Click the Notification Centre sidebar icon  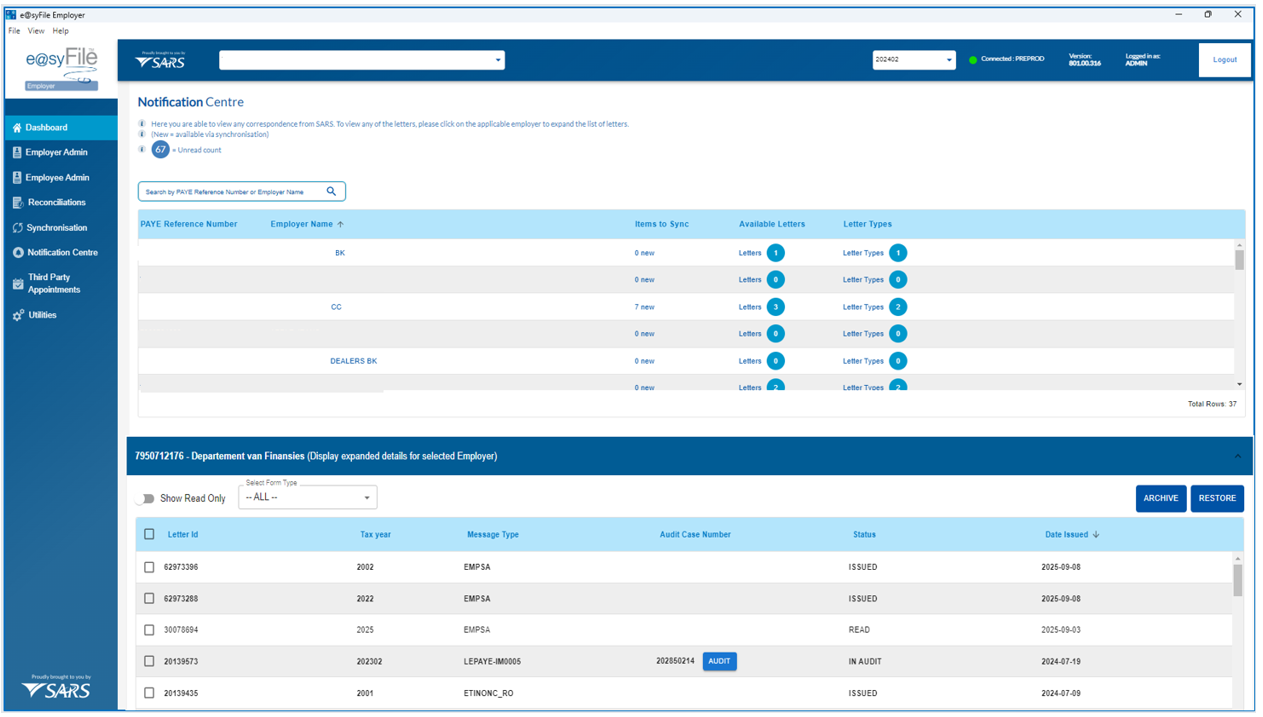pyautogui.click(x=17, y=253)
